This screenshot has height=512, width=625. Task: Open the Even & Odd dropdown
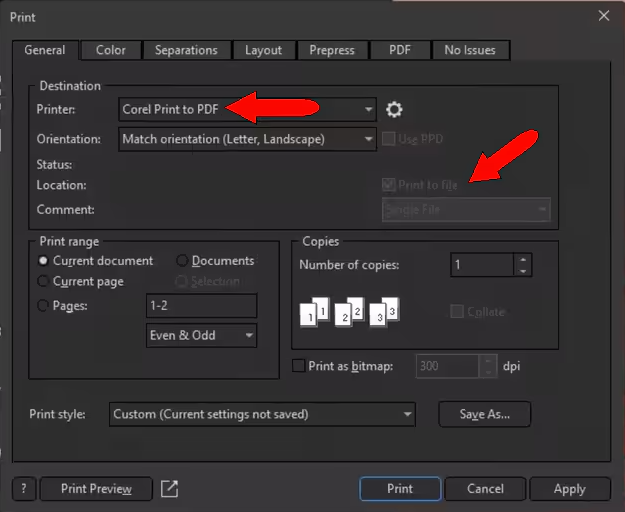(x=201, y=335)
